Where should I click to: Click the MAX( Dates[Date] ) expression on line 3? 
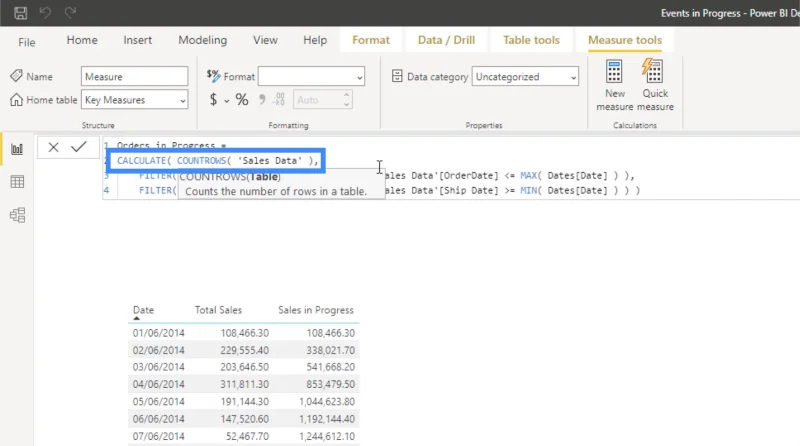click(x=569, y=176)
